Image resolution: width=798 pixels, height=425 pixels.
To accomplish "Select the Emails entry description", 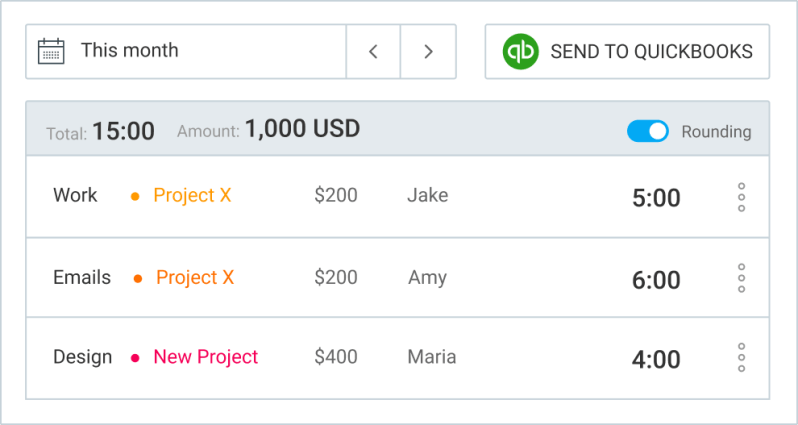I will click(x=82, y=277).
